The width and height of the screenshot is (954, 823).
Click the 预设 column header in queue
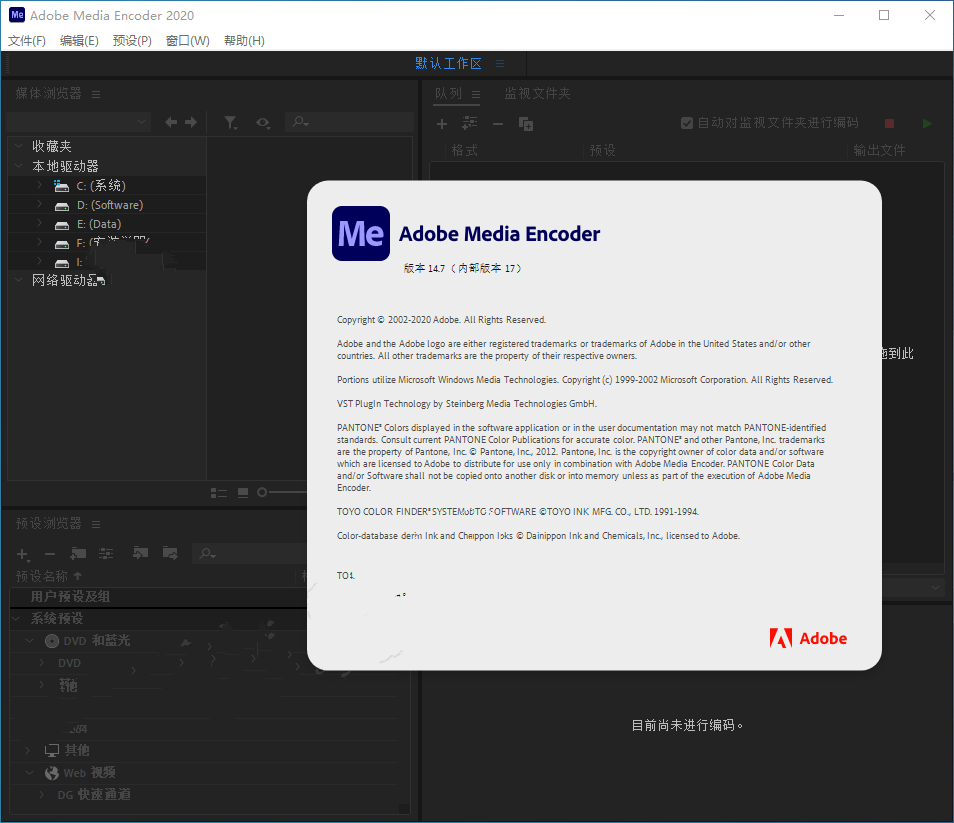602,150
